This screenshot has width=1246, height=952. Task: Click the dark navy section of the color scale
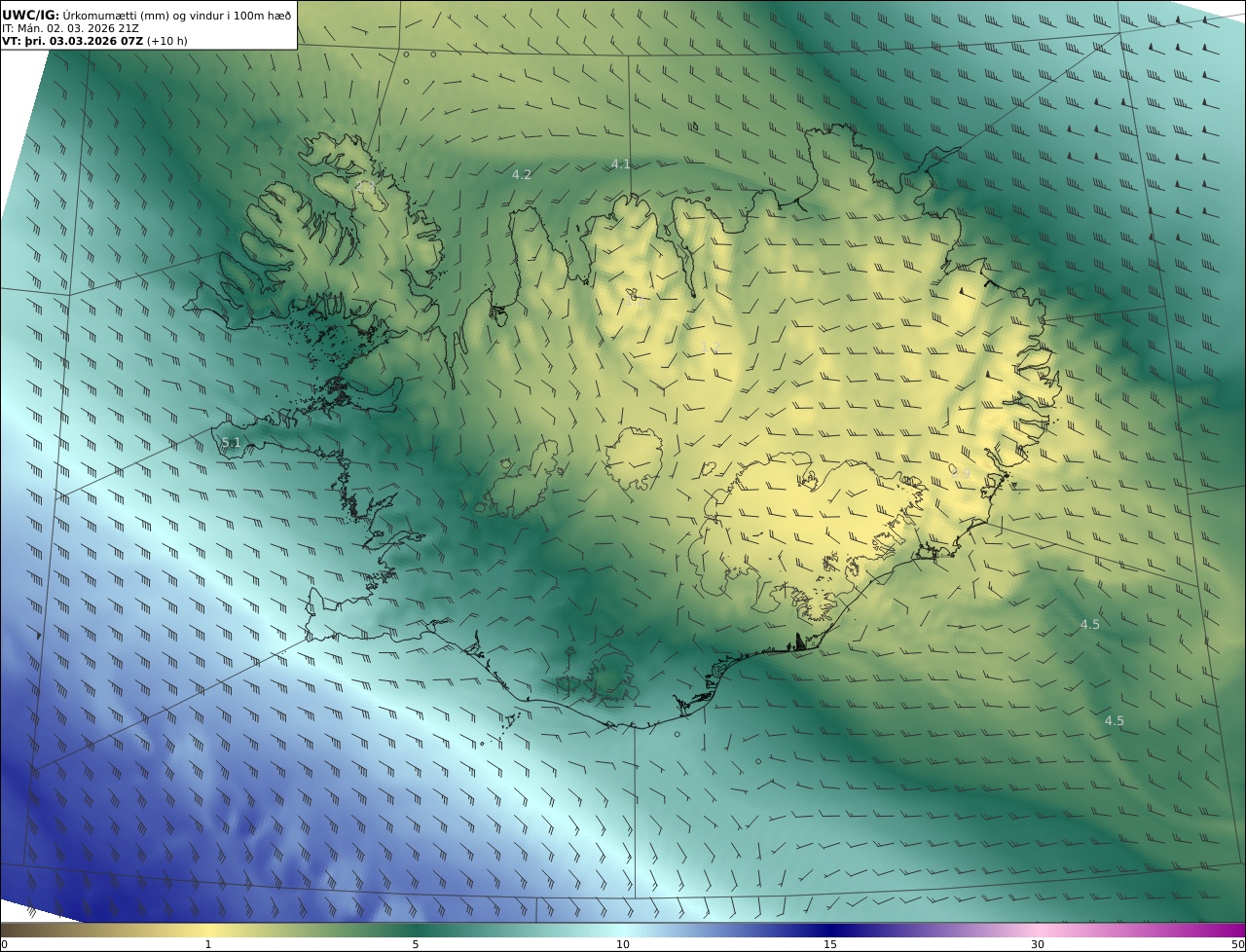832,930
